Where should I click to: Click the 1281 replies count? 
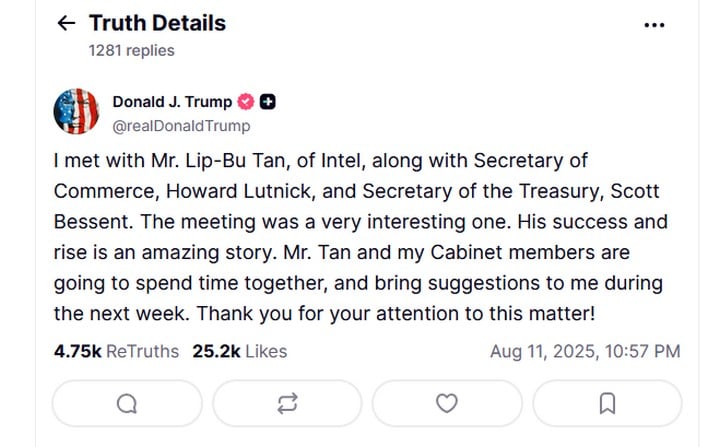(132, 51)
